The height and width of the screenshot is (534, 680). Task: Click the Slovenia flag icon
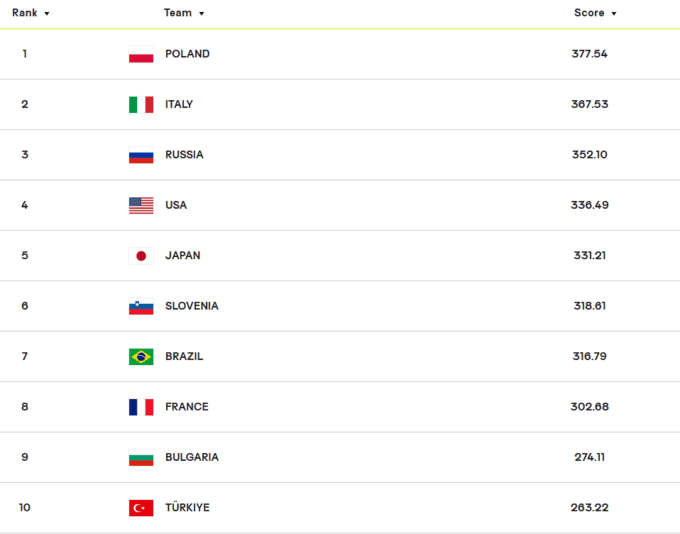tap(141, 306)
